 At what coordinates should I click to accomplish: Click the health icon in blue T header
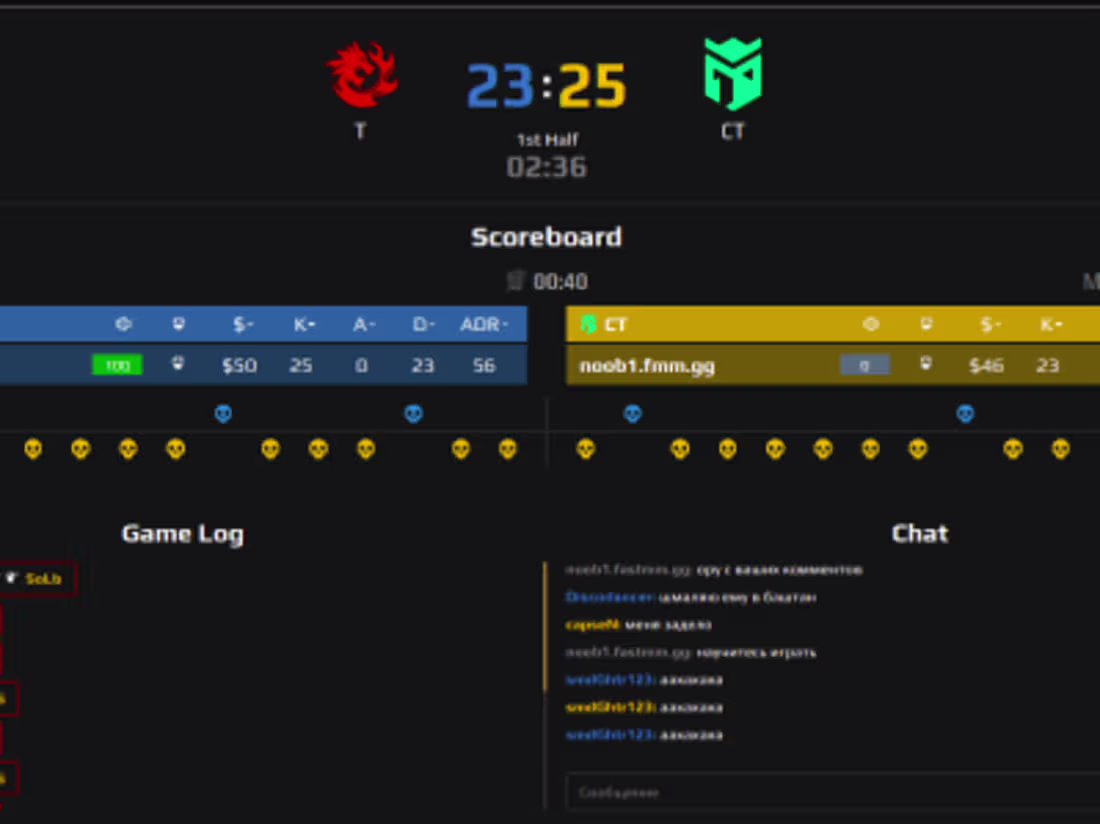point(123,324)
